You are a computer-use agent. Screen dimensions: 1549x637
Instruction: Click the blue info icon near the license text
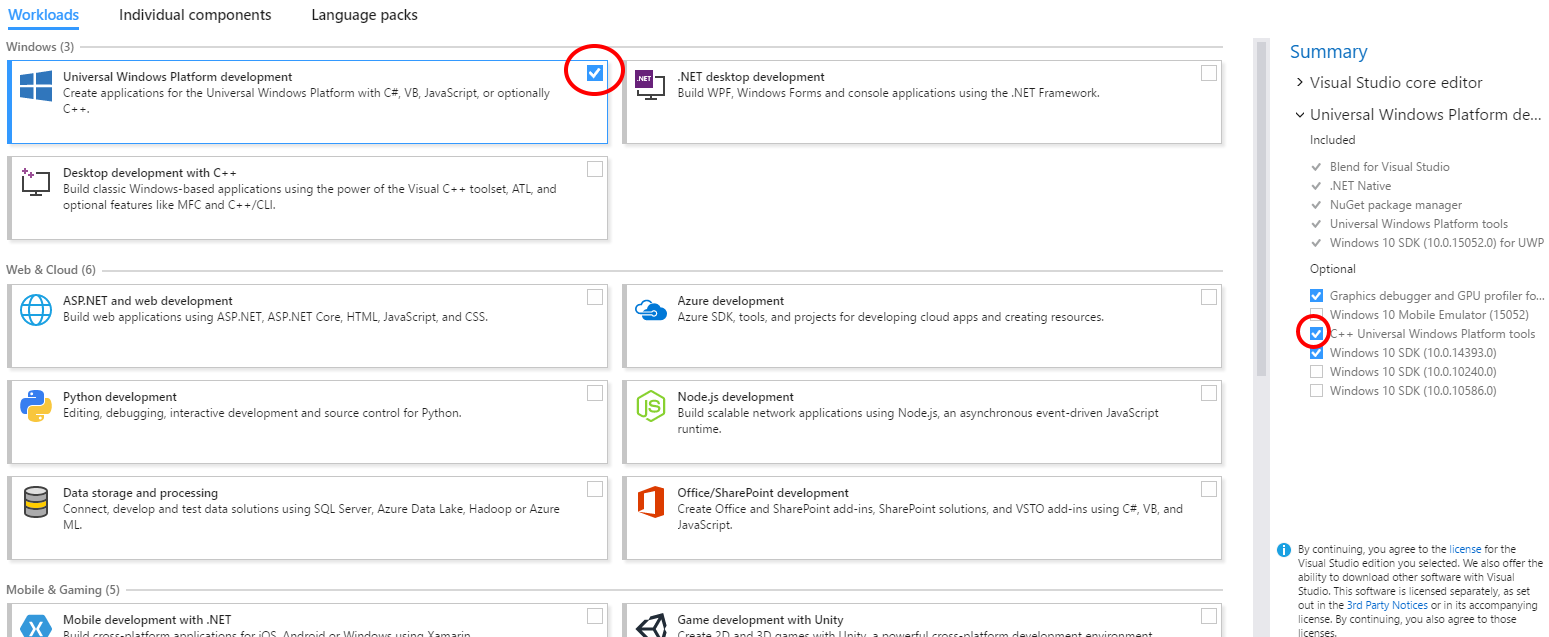click(x=1283, y=549)
